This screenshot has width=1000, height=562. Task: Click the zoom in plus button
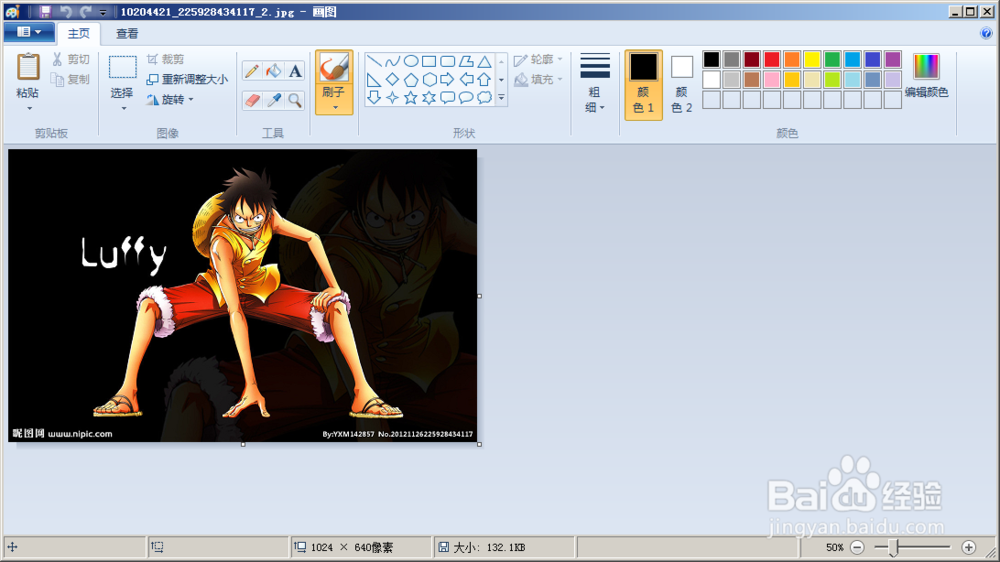pos(969,547)
